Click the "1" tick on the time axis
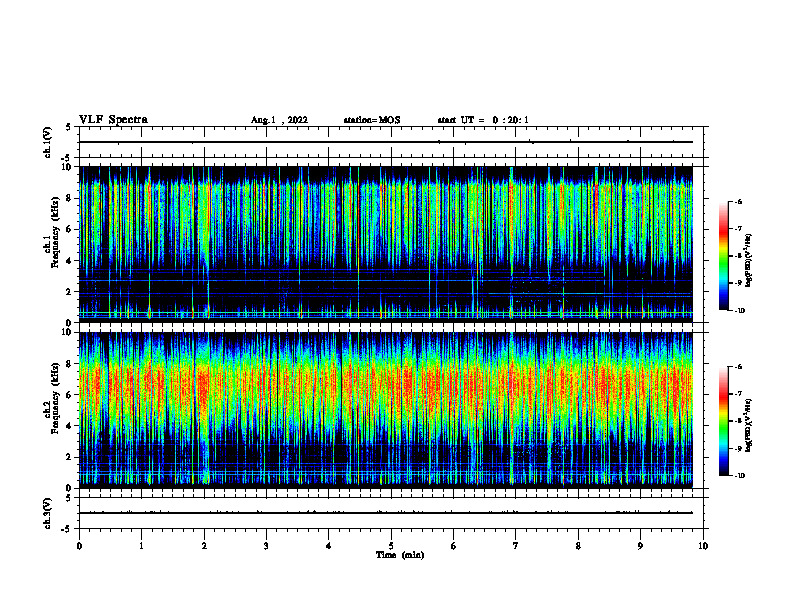 click(141, 546)
